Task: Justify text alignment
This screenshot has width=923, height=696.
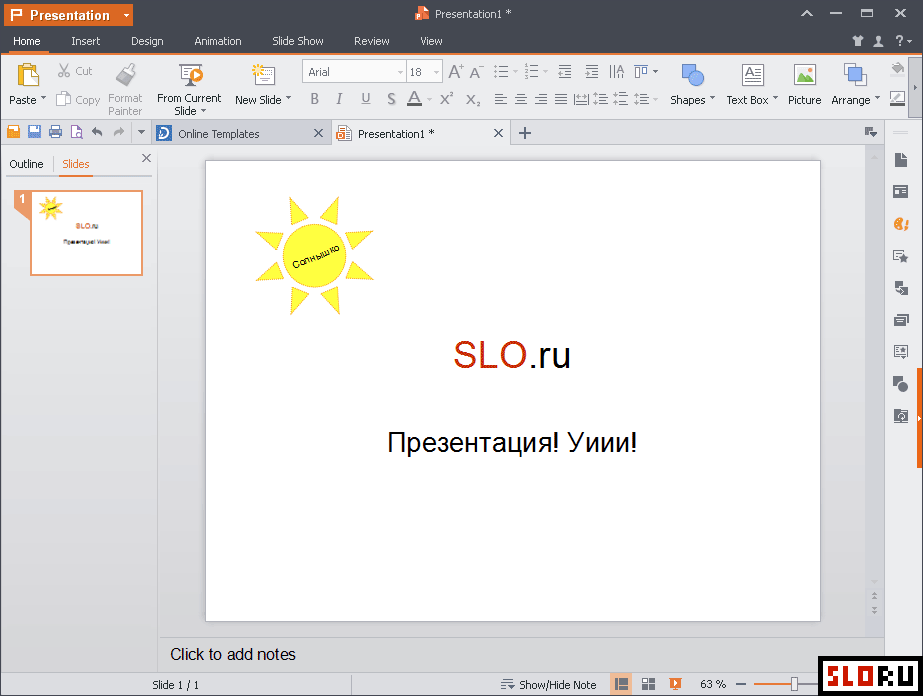Action: pyautogui.click(x=561, y=99)
